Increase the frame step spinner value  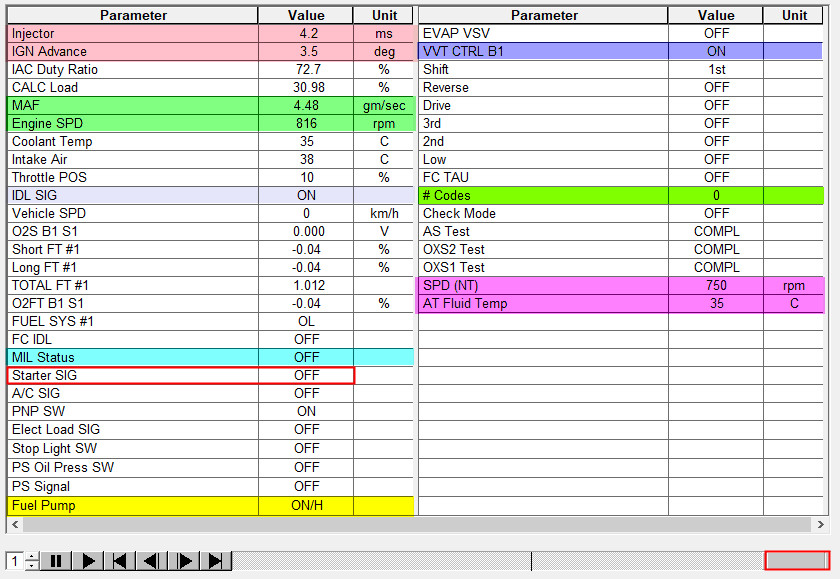tap(32, 557)
